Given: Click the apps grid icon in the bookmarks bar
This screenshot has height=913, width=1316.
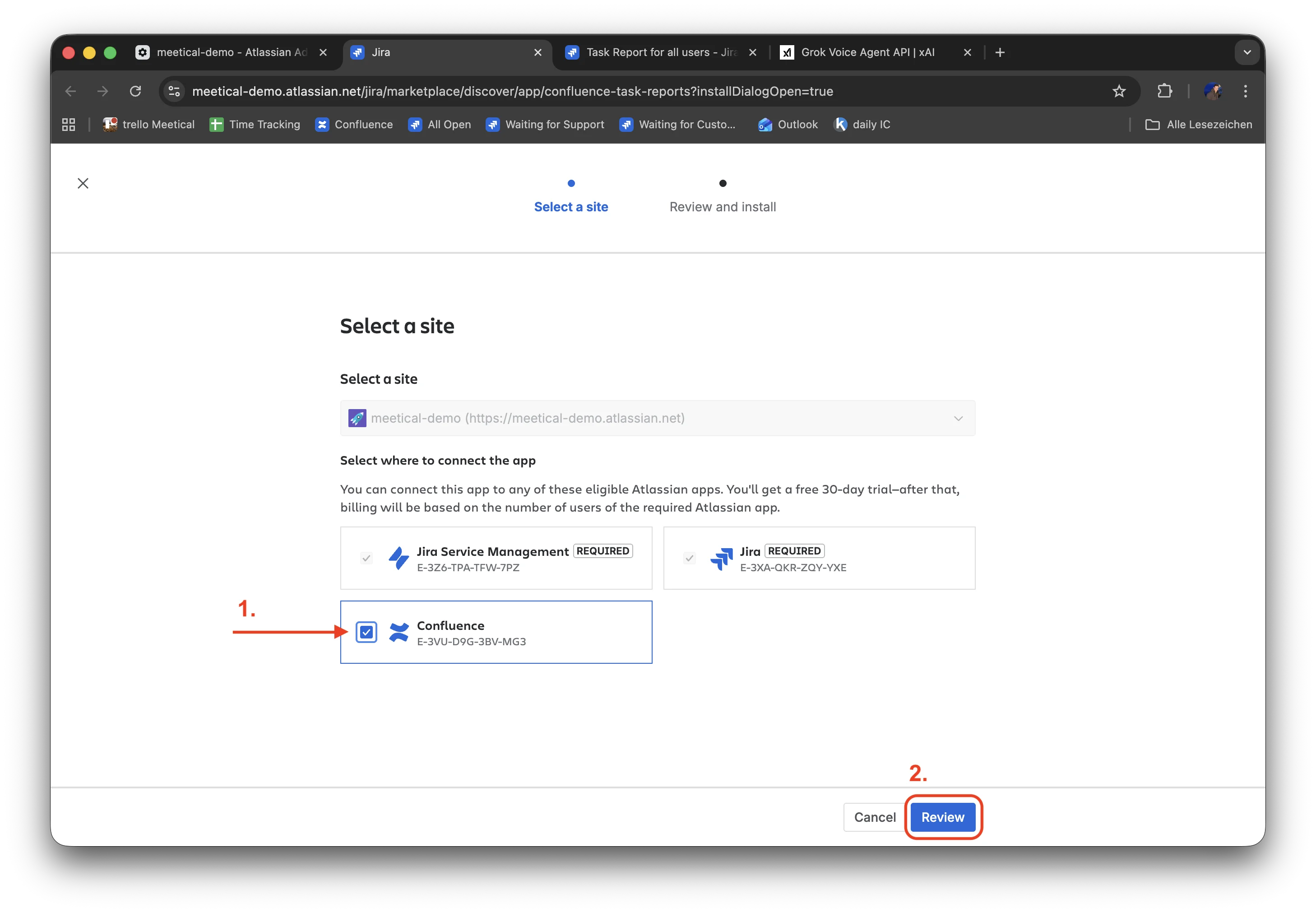Looking at the screenshot, I should 69,125.
